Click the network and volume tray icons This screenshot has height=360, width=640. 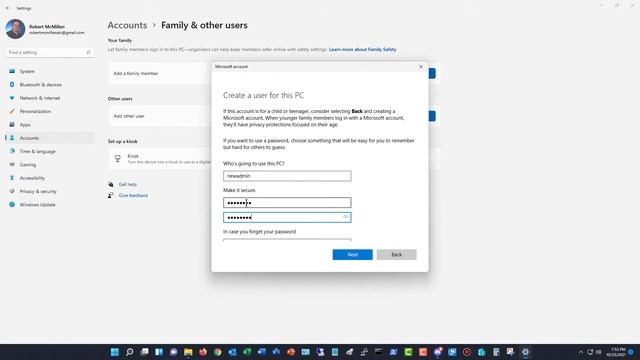594,352
